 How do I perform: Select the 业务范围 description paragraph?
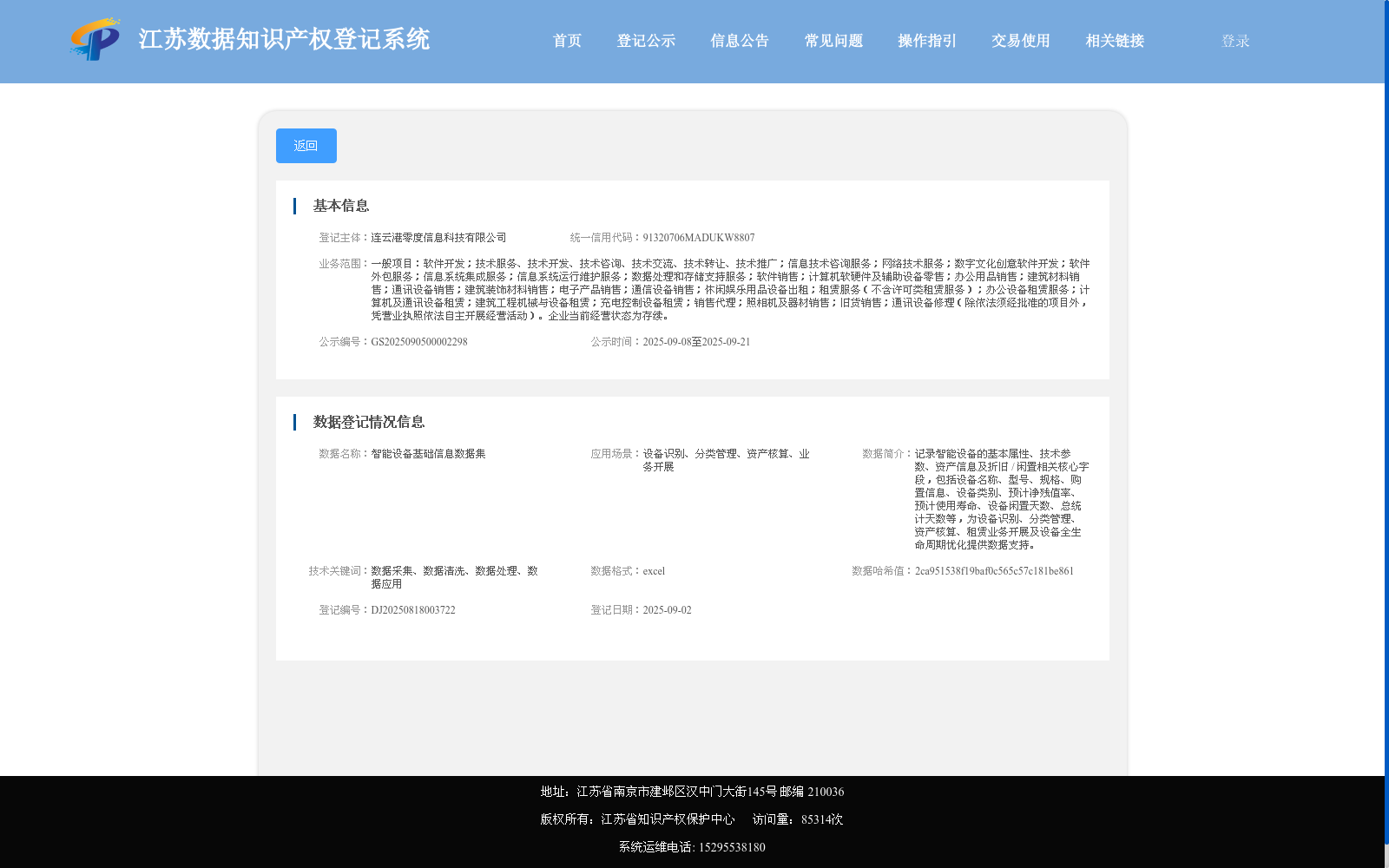pyautogui.click(x=730, y=290)
